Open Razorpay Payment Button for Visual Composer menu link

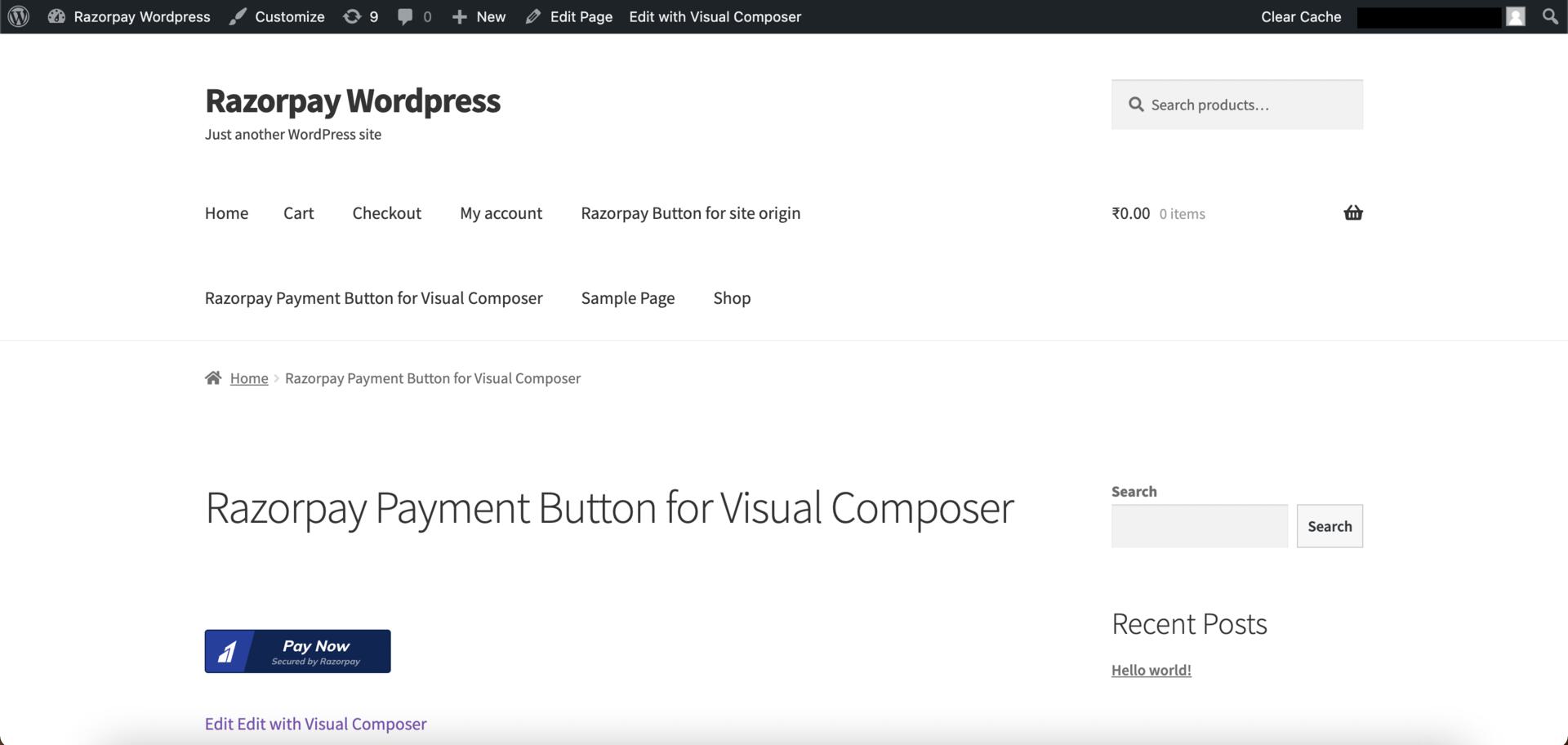(x=373, y=298)
